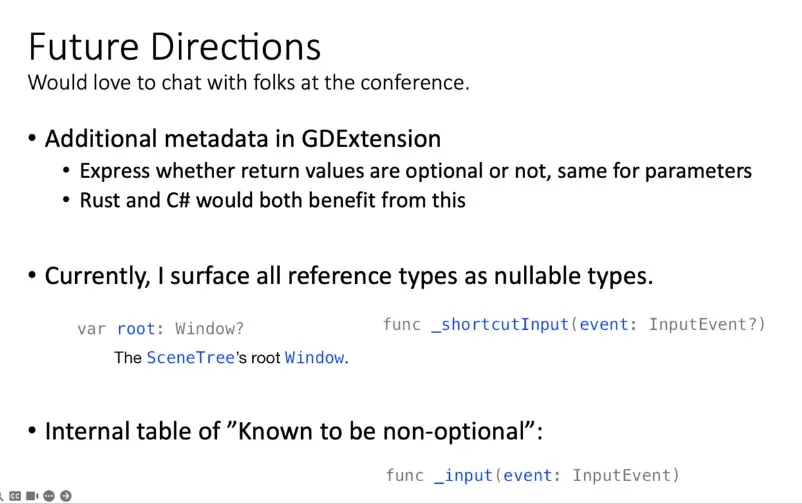The image size is (802, 504).
Task: Click the Window link after "SceneTree's root"
Action: pos(314,358)
